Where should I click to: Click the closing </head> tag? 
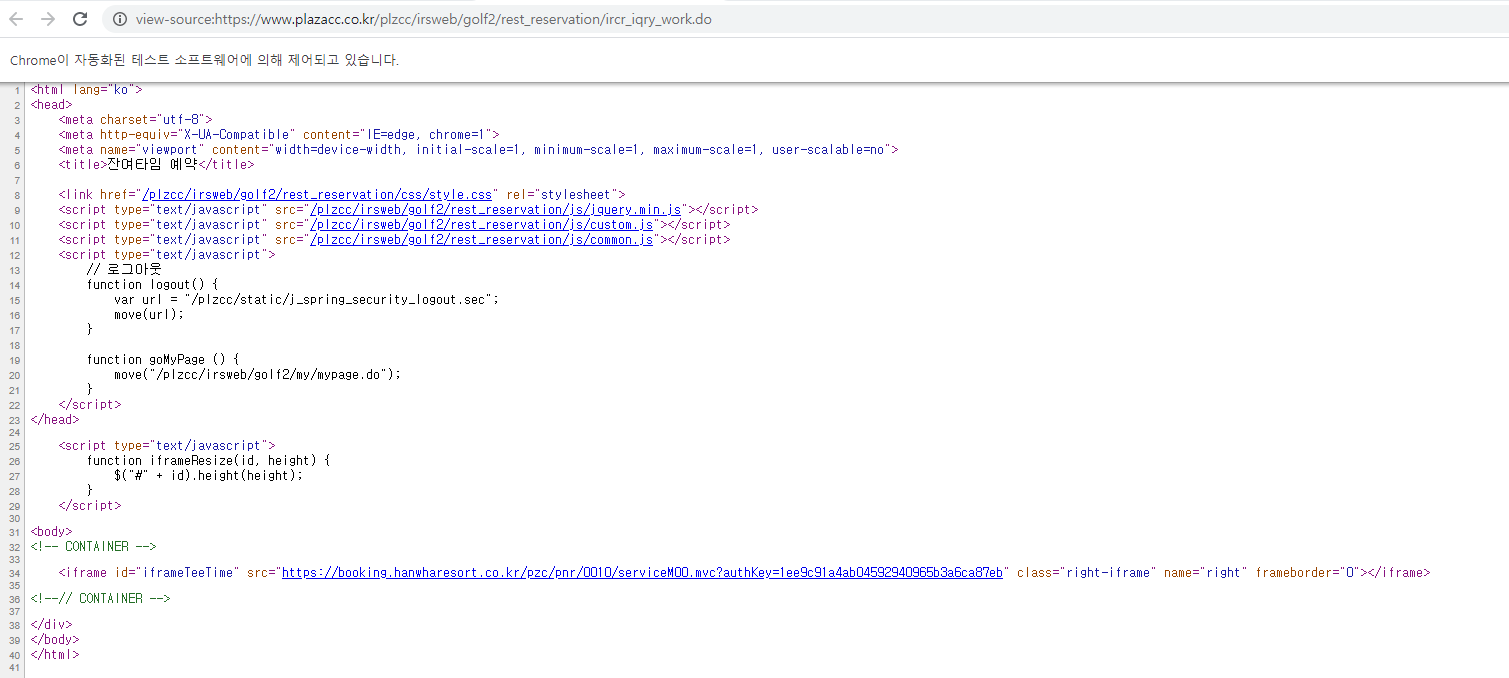click(55, 420)
